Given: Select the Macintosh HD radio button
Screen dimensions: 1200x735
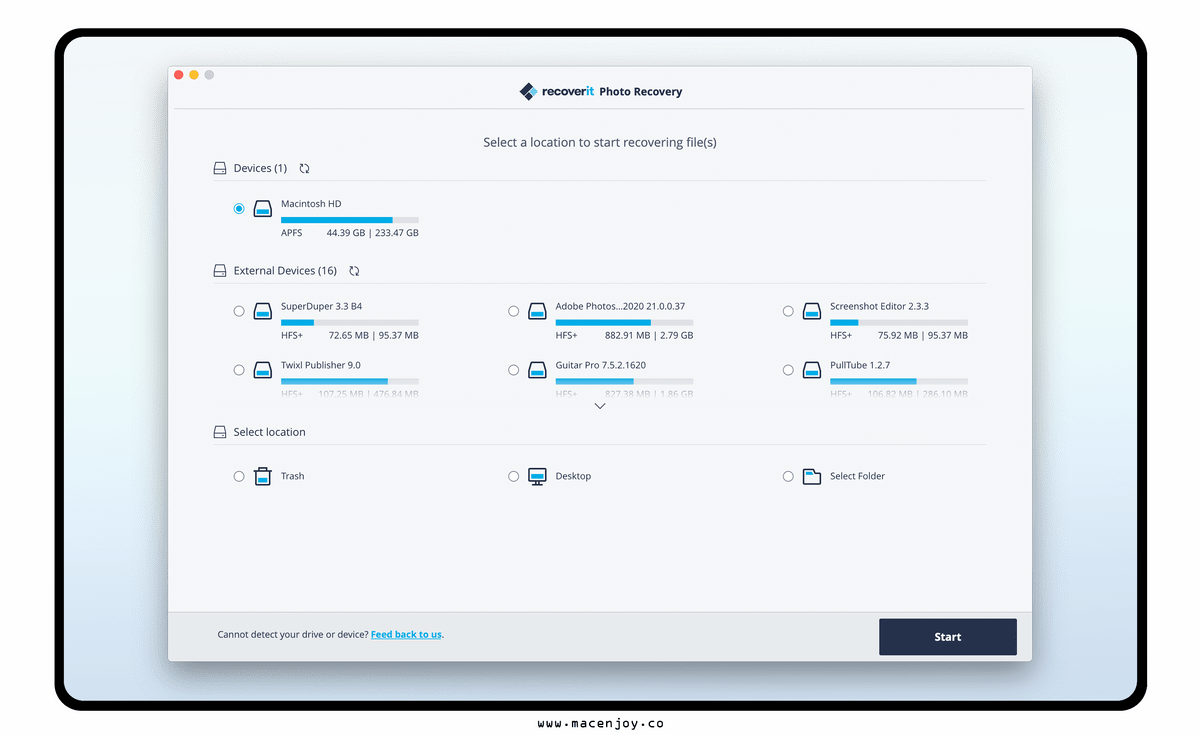Looking at the screenshot, I should pos(239,209).
